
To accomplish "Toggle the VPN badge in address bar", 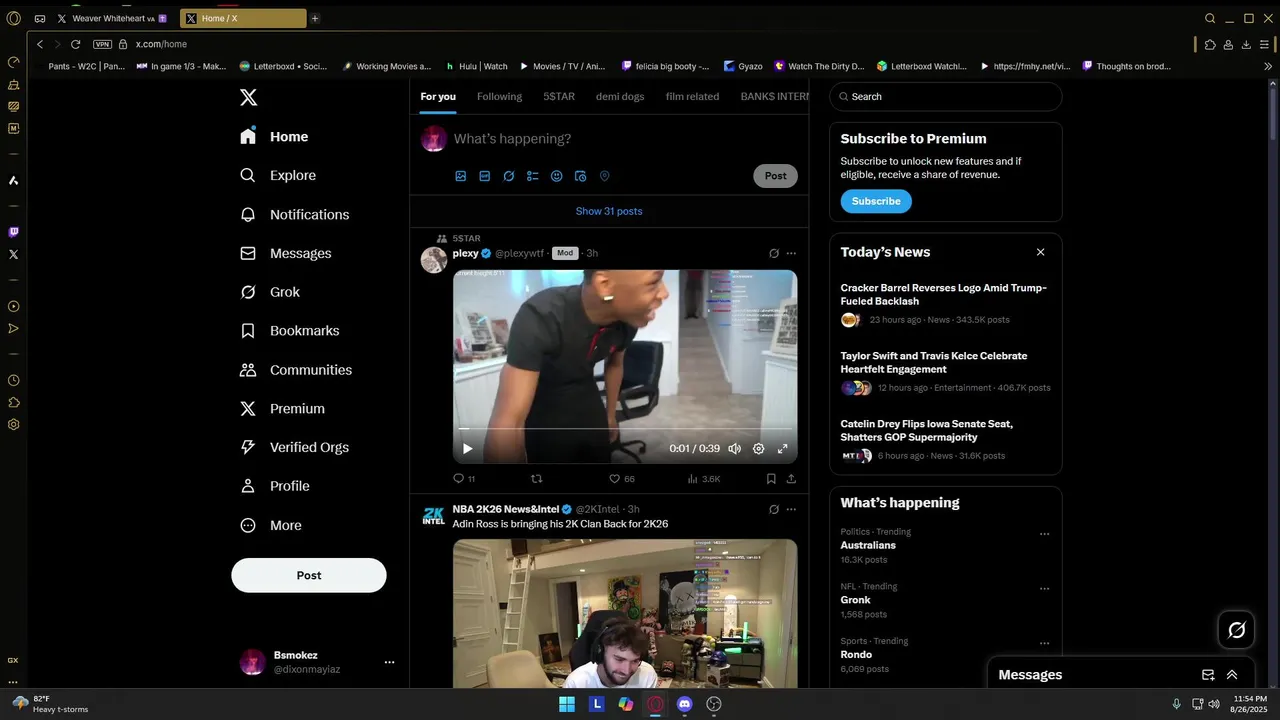I will (102, 44).
